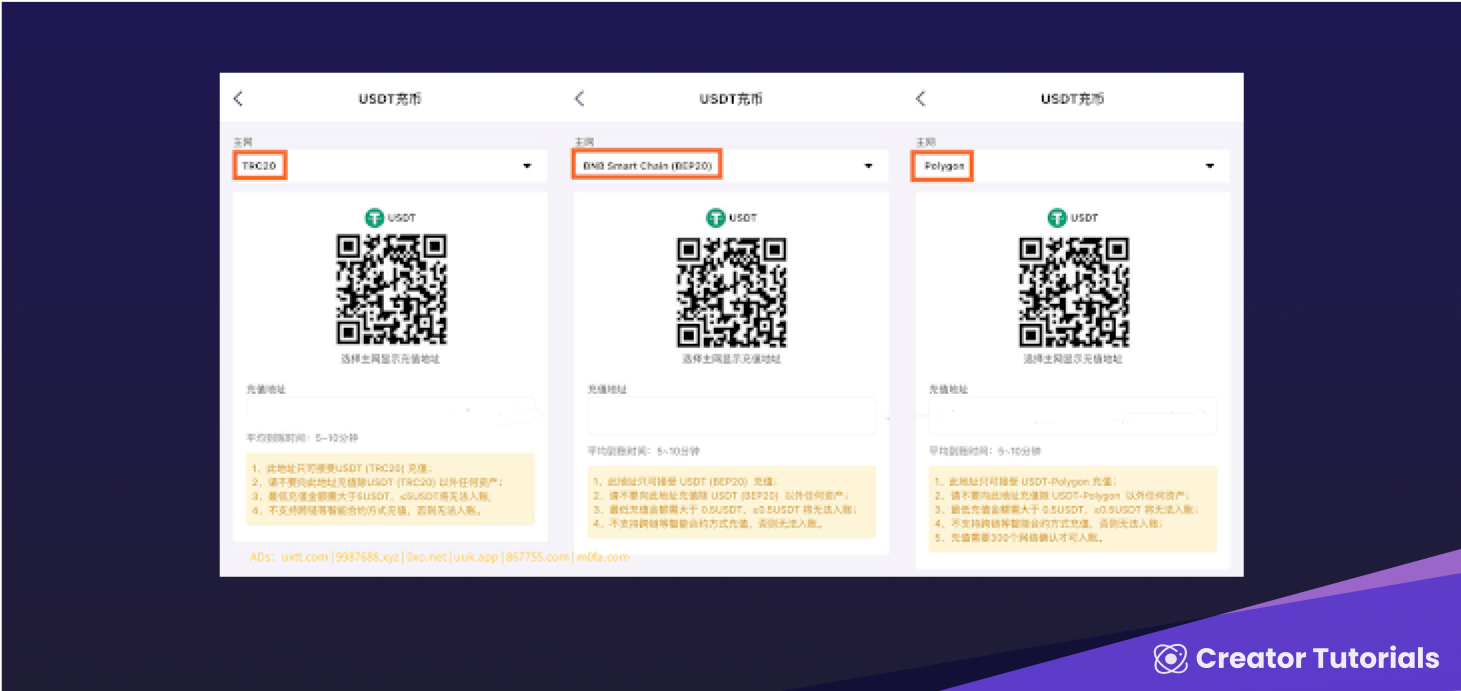
Task: Click the Tether icon in the Polygon panel
Action: click(1057, 217)
